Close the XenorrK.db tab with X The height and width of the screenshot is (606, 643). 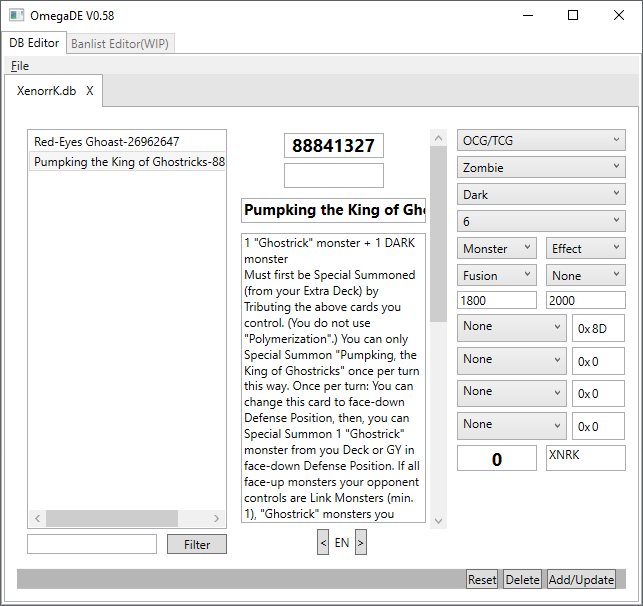(x=89, y=91)
